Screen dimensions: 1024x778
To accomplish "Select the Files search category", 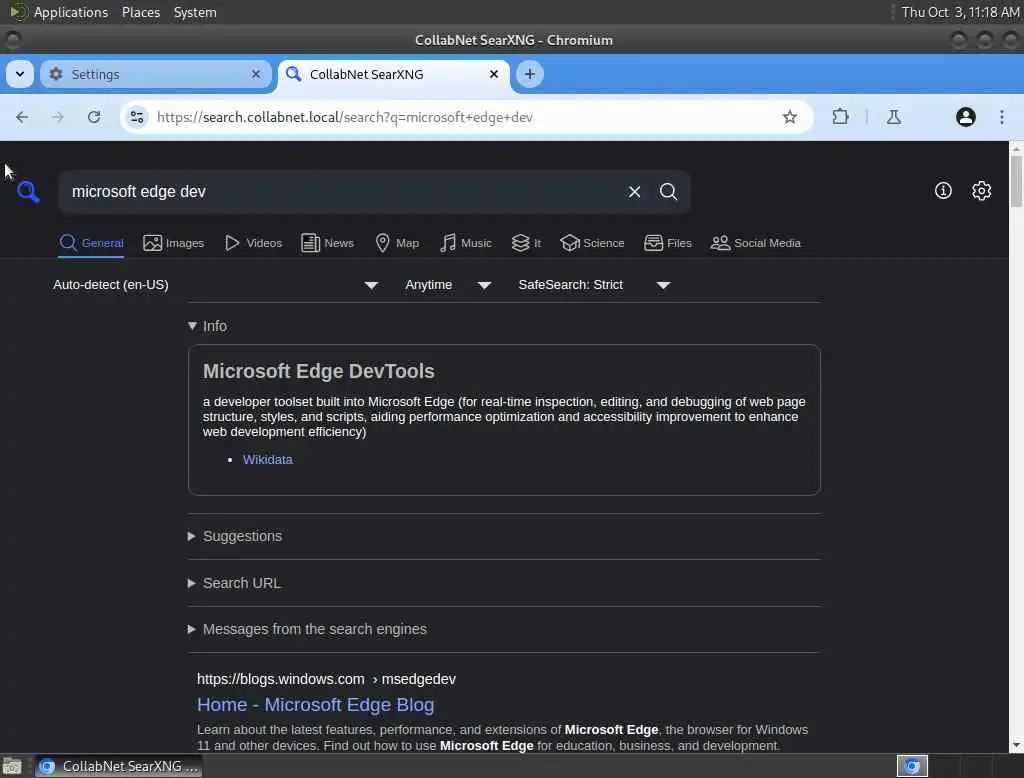I will coord(667,243).
